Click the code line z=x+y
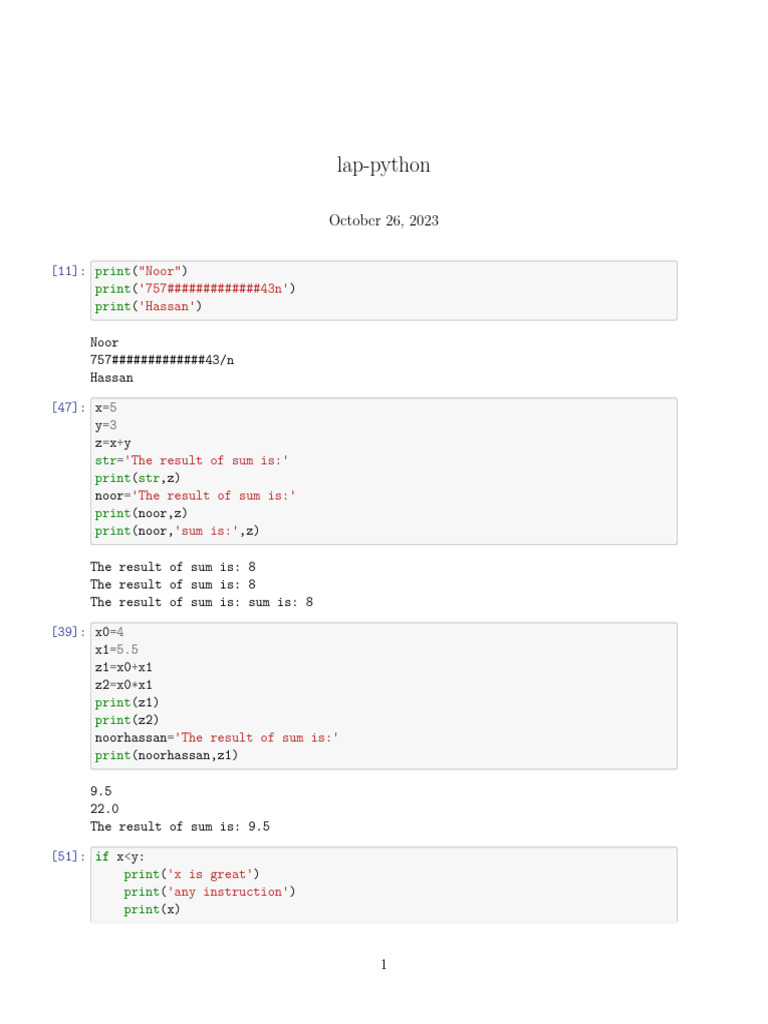 [113, 443]
